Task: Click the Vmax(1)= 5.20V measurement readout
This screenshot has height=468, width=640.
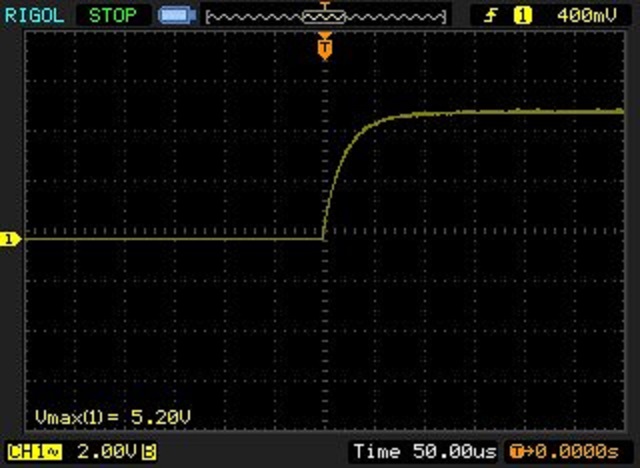Action: pos(113,417)
